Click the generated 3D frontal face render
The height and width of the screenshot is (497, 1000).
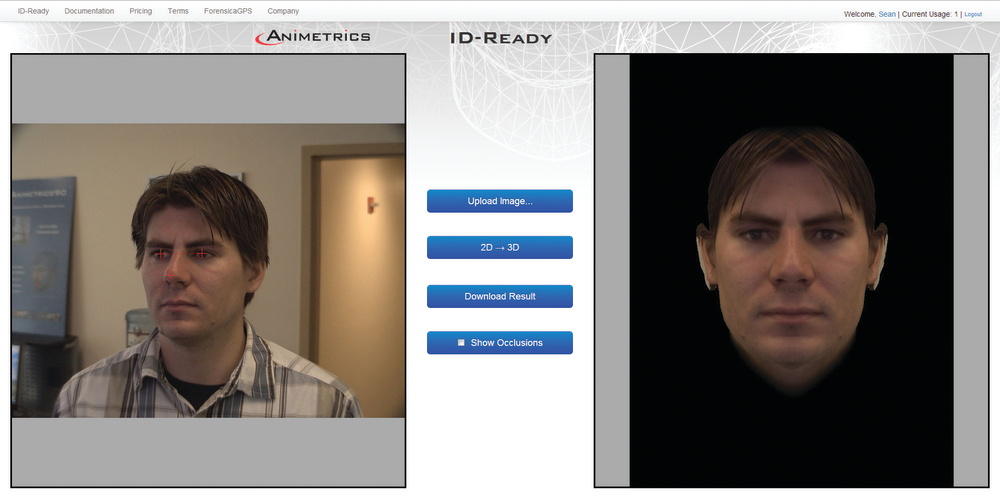pyautogui.click(x=791, y=271)
